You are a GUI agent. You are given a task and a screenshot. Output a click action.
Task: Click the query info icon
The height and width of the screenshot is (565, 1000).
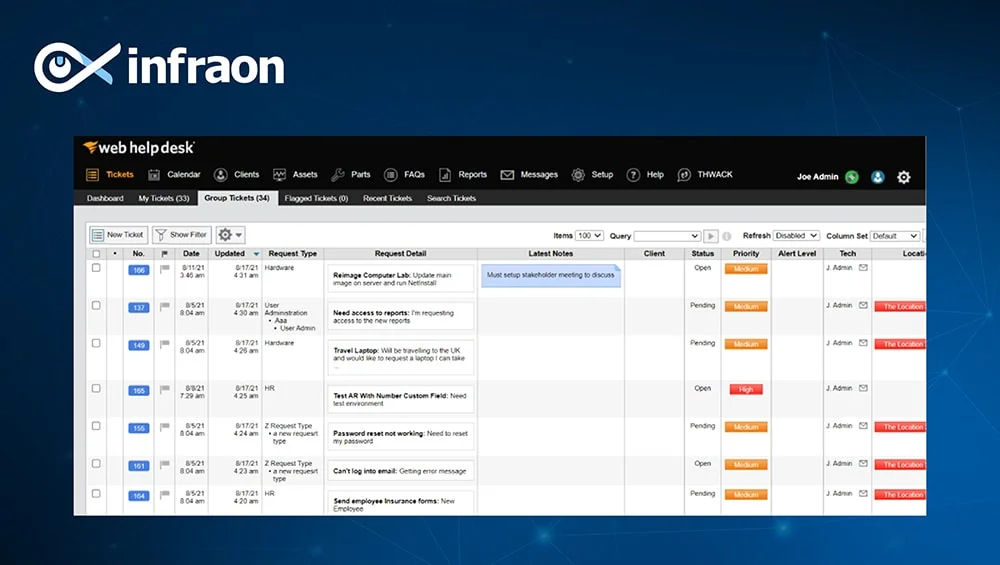pos(726,236)
